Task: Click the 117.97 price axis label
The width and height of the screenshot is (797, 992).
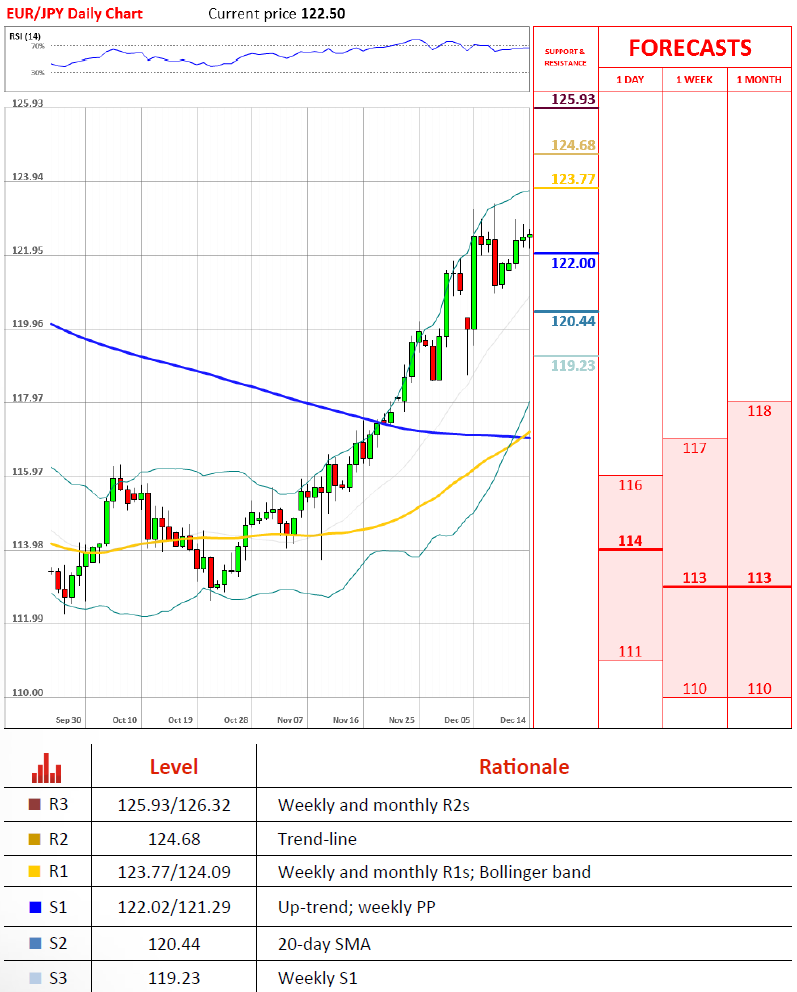Action: pyautogui.click(x=28, y=398)
